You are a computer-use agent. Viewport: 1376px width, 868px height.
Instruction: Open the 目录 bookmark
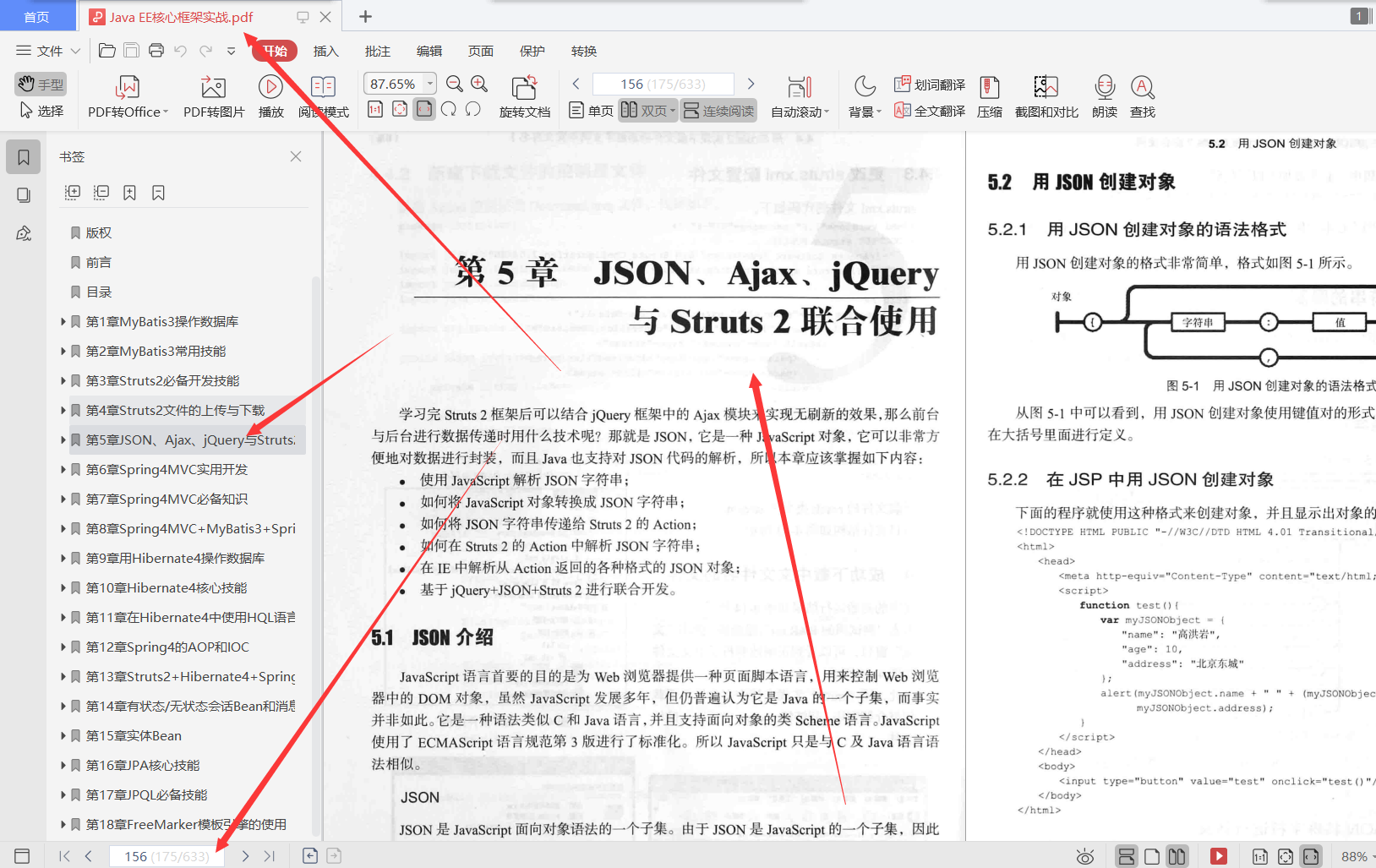[99, 292]
